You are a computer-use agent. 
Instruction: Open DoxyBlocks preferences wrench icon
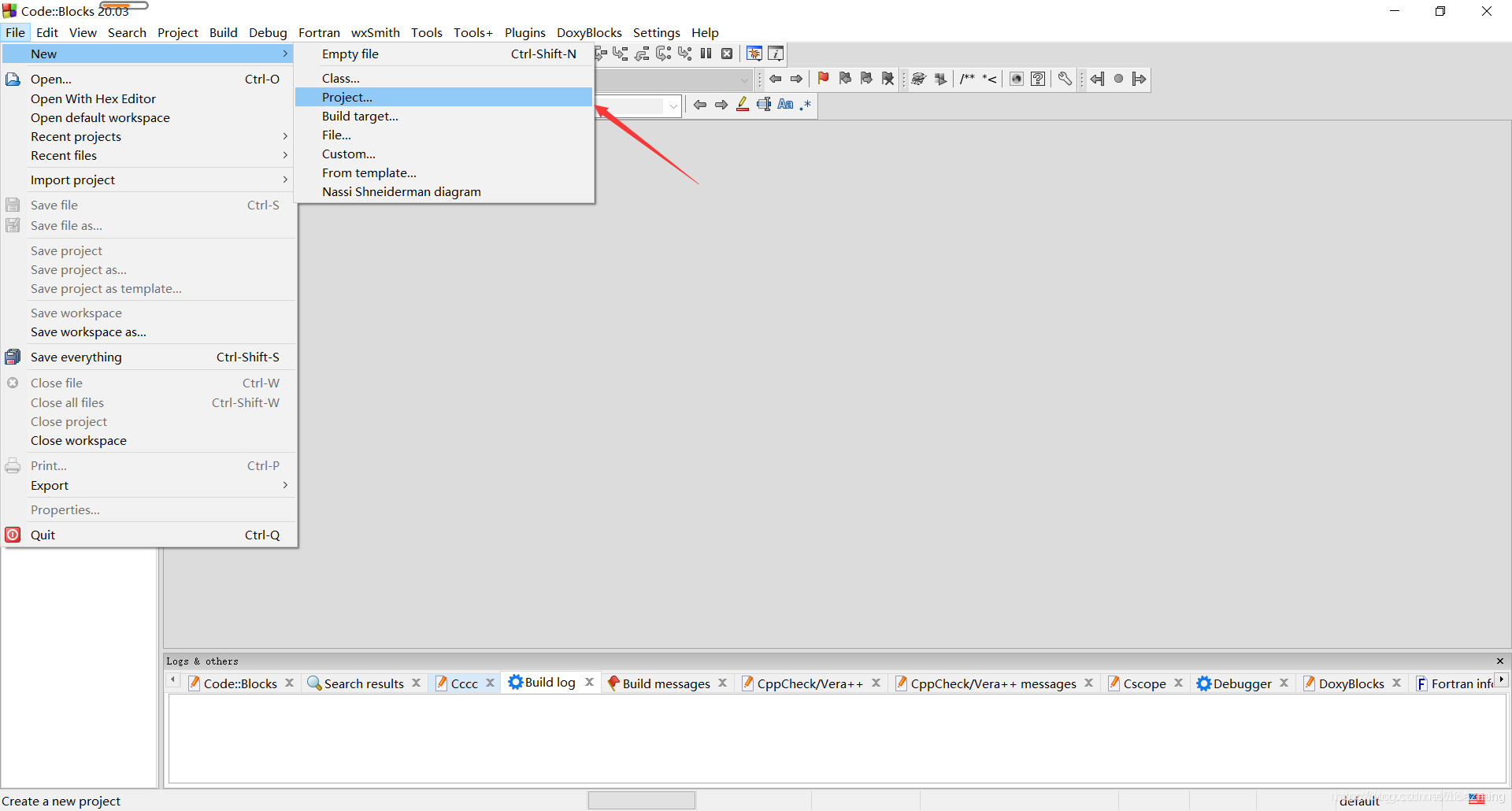tap(1065, 79)
